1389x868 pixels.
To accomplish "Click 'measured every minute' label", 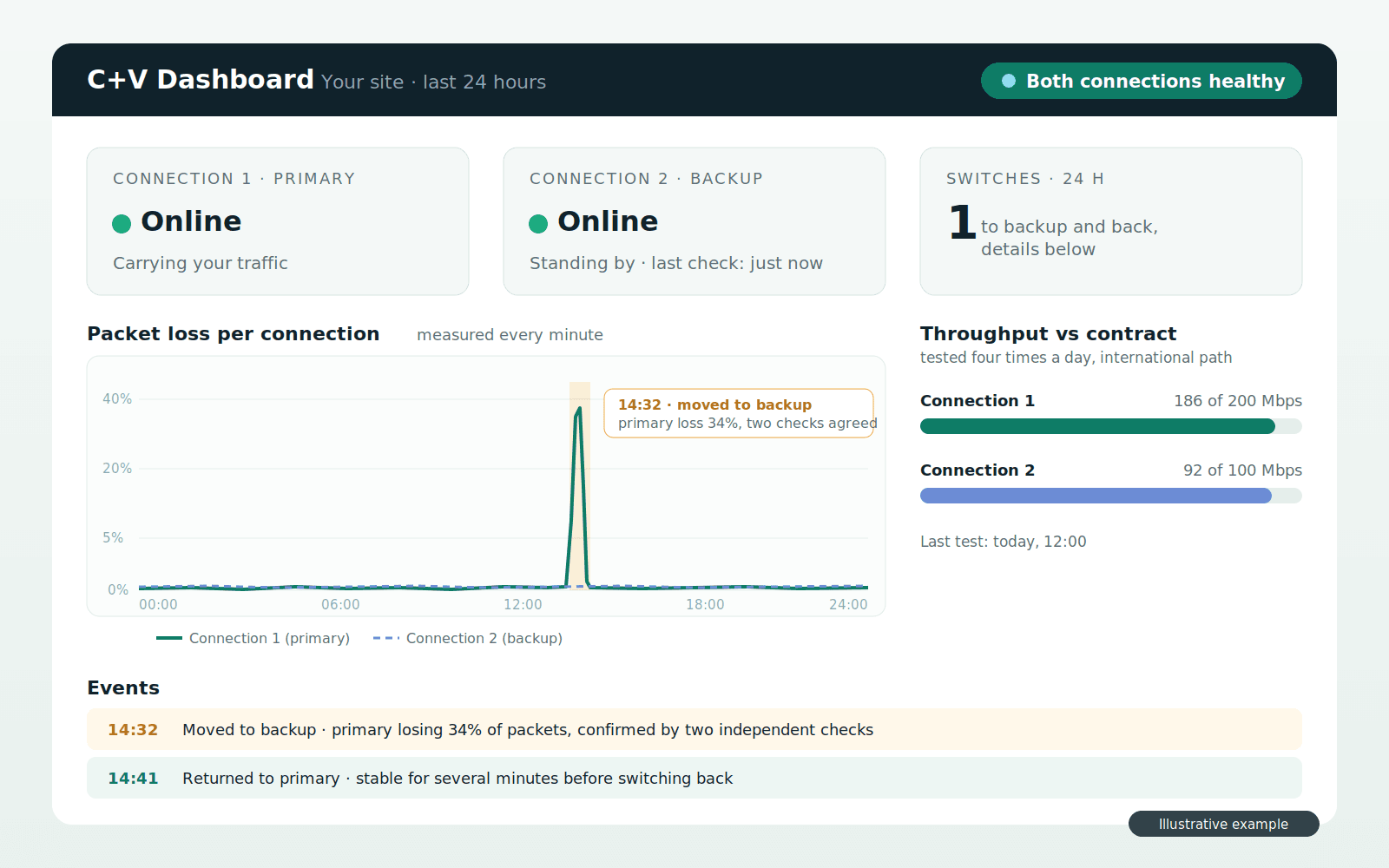I will coord(510,335).
